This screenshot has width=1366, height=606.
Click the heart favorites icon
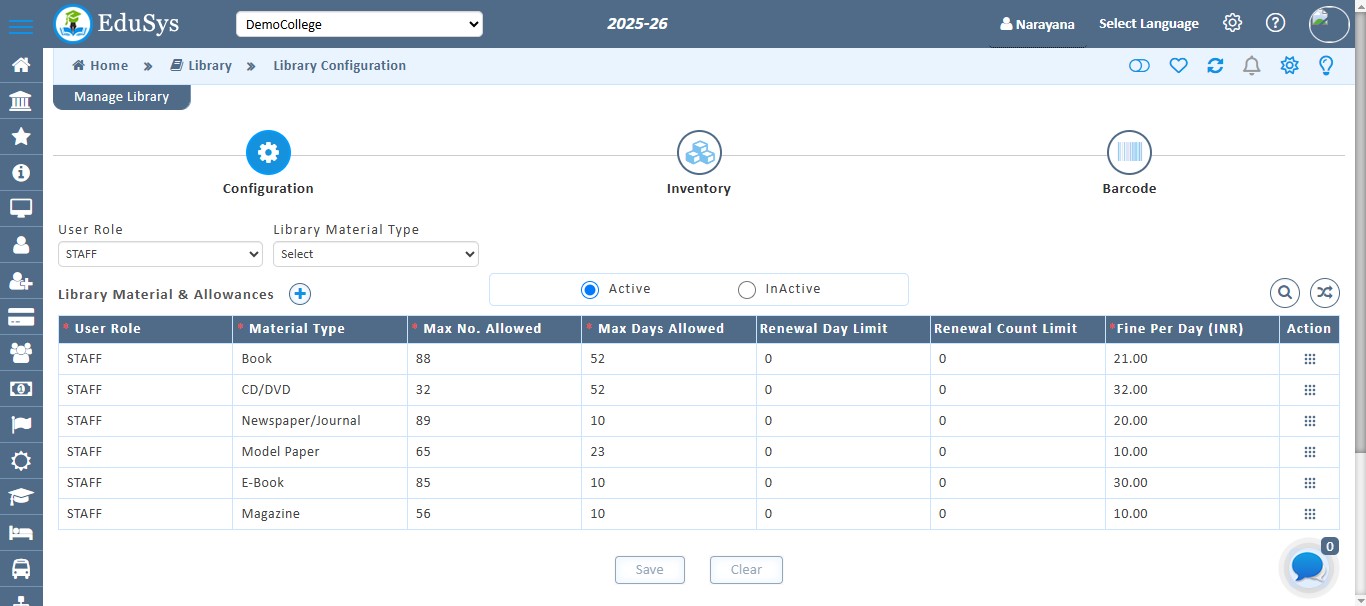pyautogui.click(x=1178, y=66)
